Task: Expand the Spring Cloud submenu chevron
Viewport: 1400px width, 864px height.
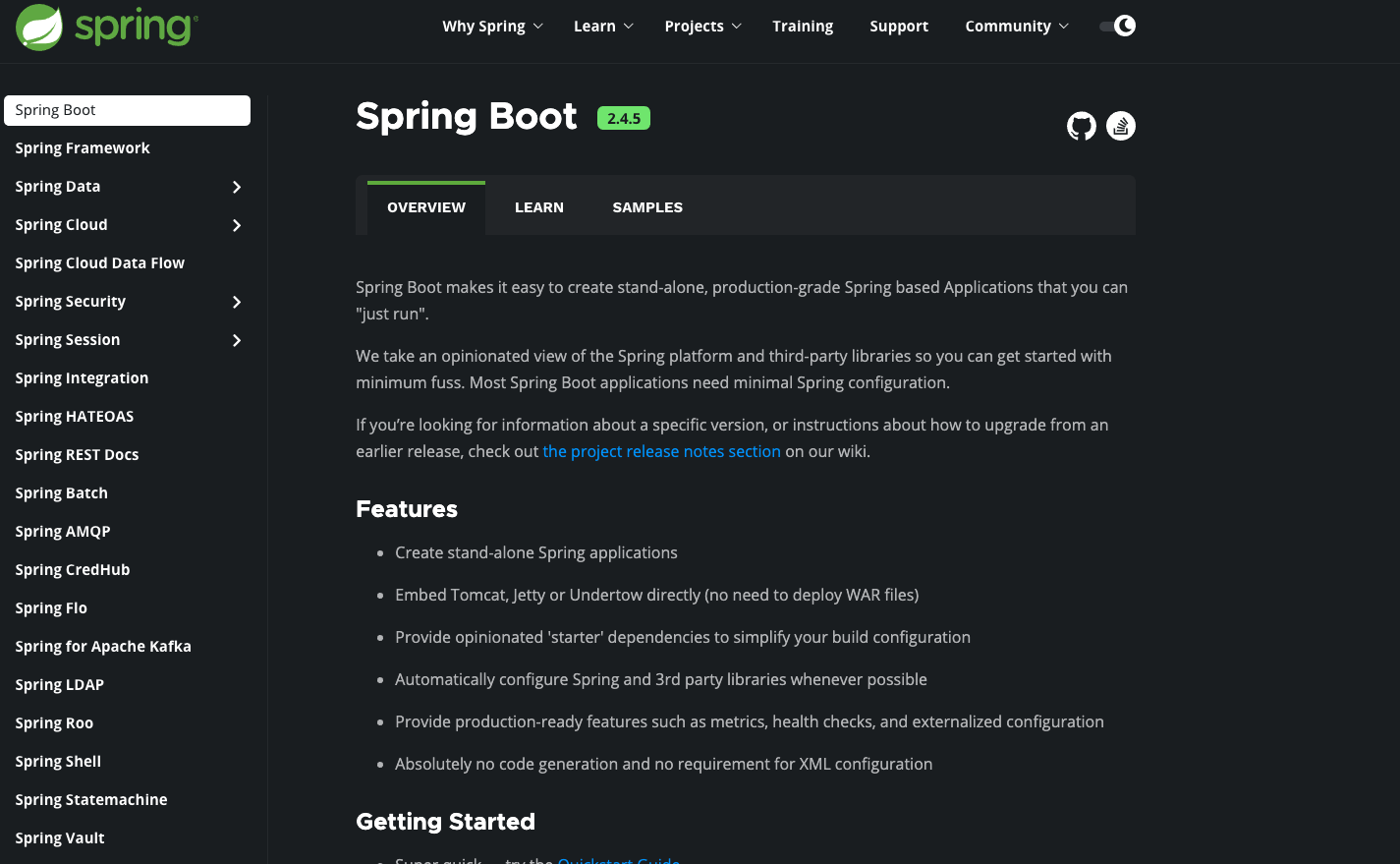Action: (x=237, y=225)
